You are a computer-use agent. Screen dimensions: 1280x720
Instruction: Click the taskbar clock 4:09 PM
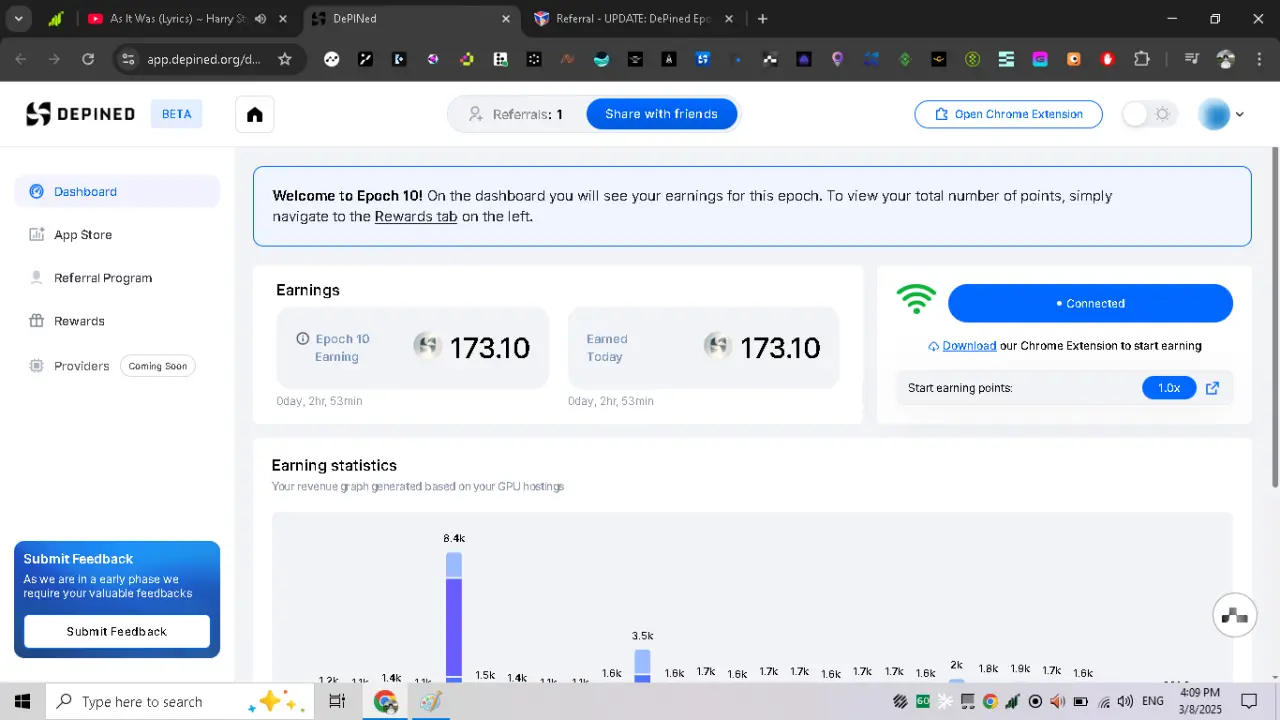tap(1200, 692)
